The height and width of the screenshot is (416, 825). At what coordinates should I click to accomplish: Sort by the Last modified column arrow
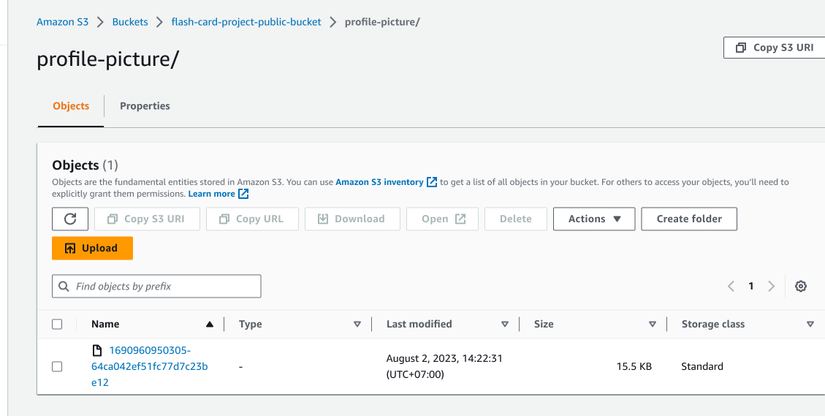[x=505, y=324]
